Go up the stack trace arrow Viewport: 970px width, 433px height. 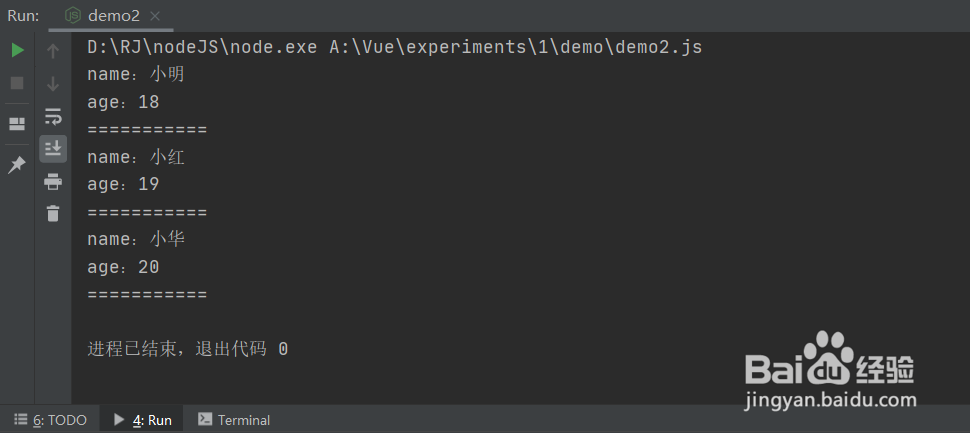point(53,51)
